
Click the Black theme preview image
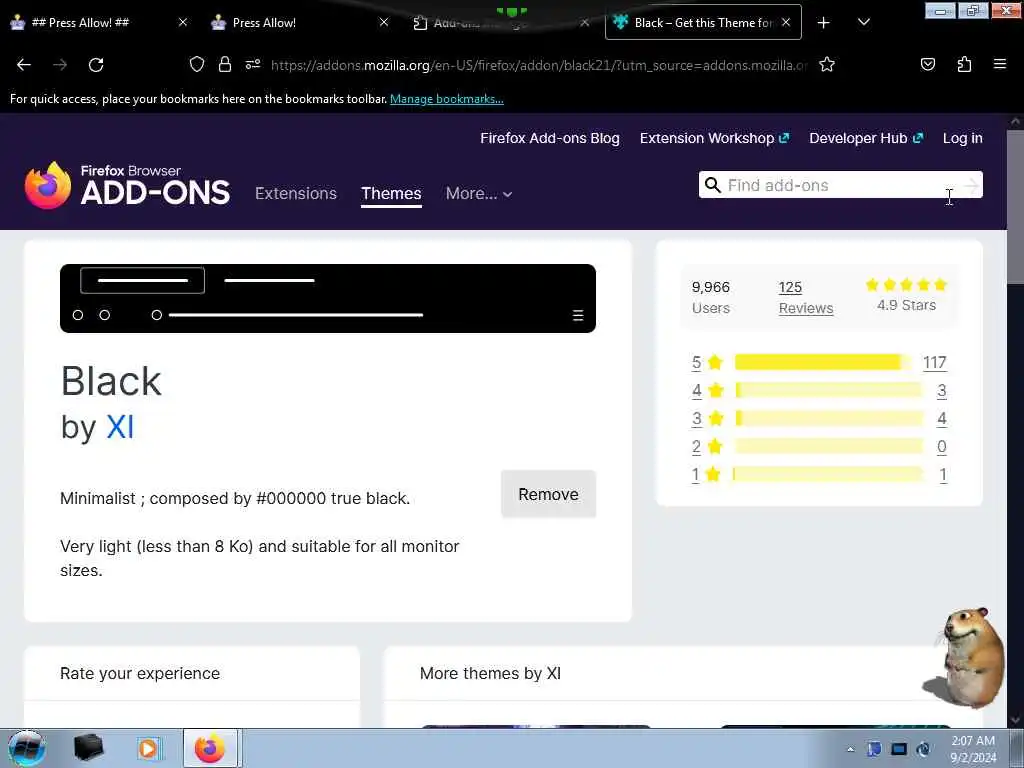tap(328, 298)
